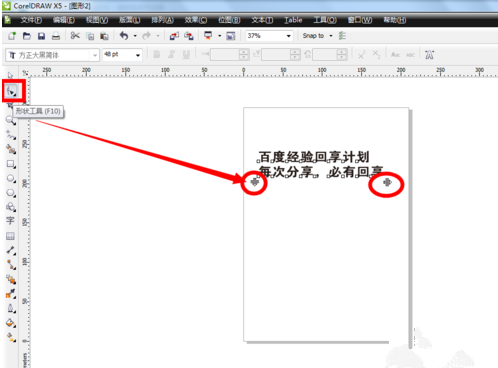Open the 工具(O) menu

325,20
